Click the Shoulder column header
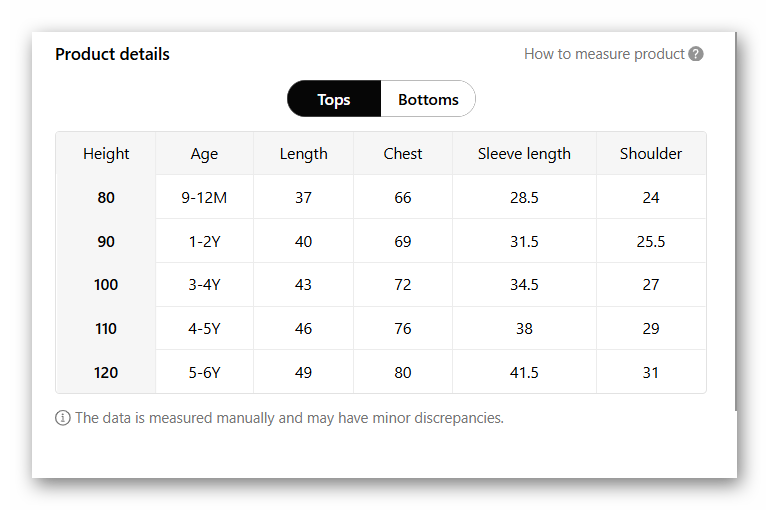769x510 pixels. click(x=651, y=154)
